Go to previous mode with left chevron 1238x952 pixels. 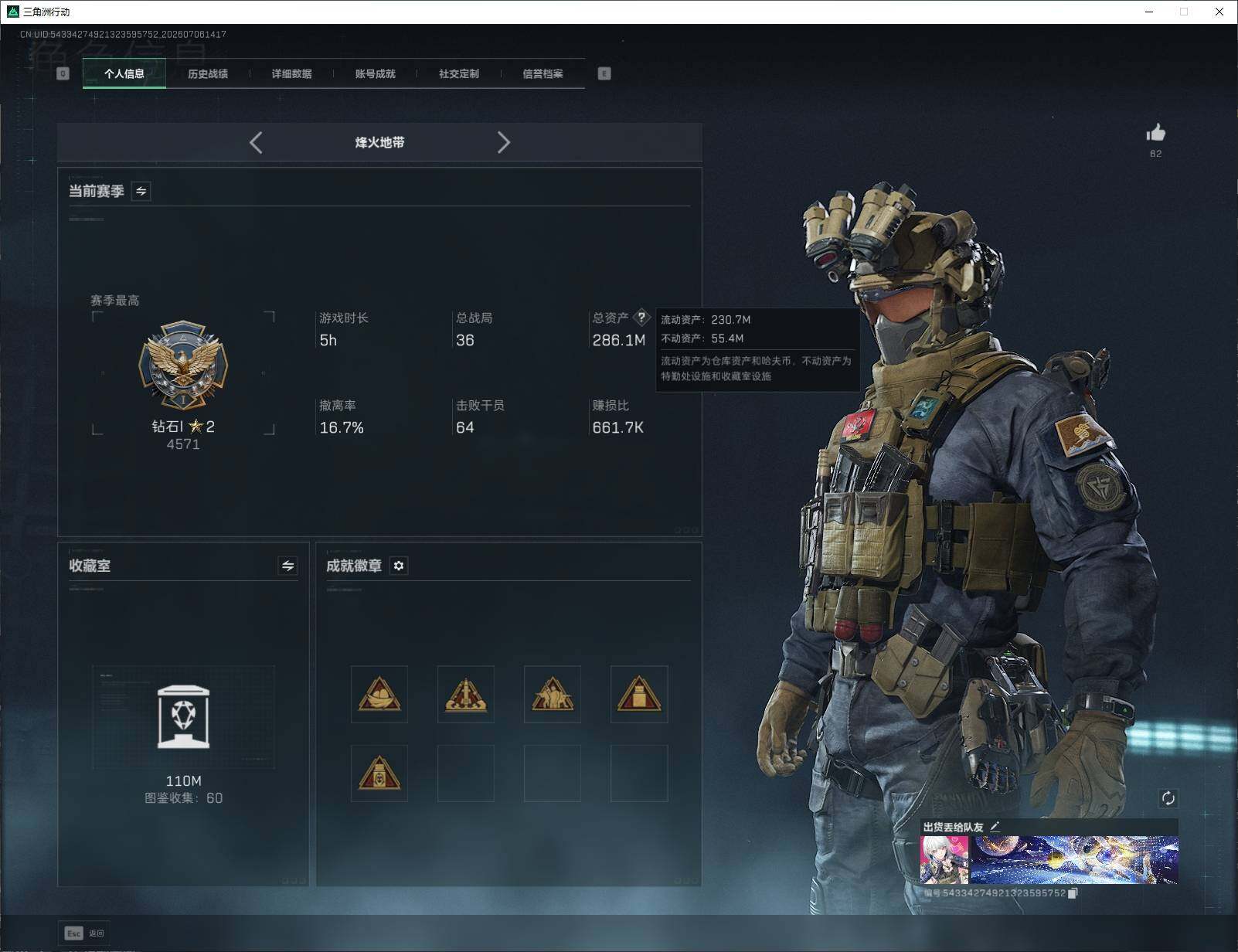click(x=257, y=142)
